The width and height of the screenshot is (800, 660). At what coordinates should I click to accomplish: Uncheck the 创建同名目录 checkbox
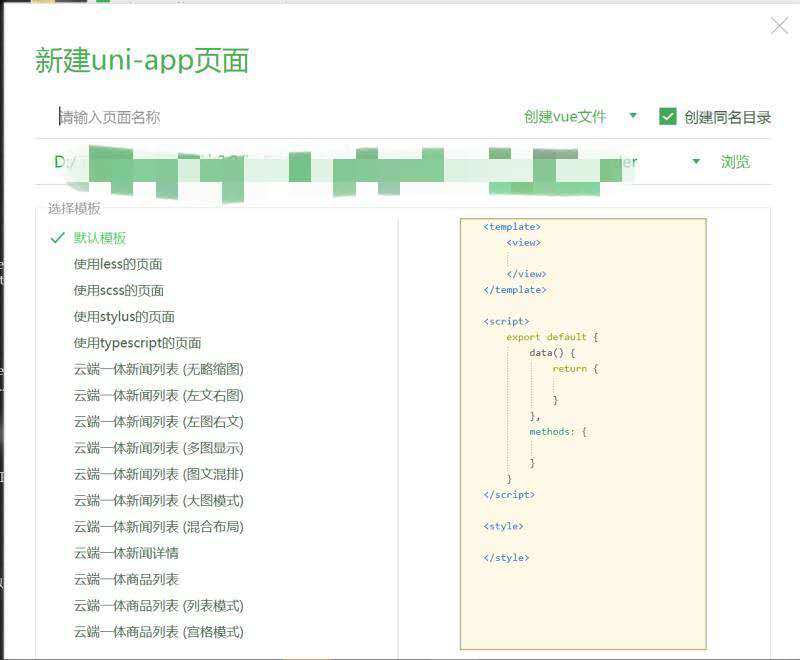coord(668,117)
